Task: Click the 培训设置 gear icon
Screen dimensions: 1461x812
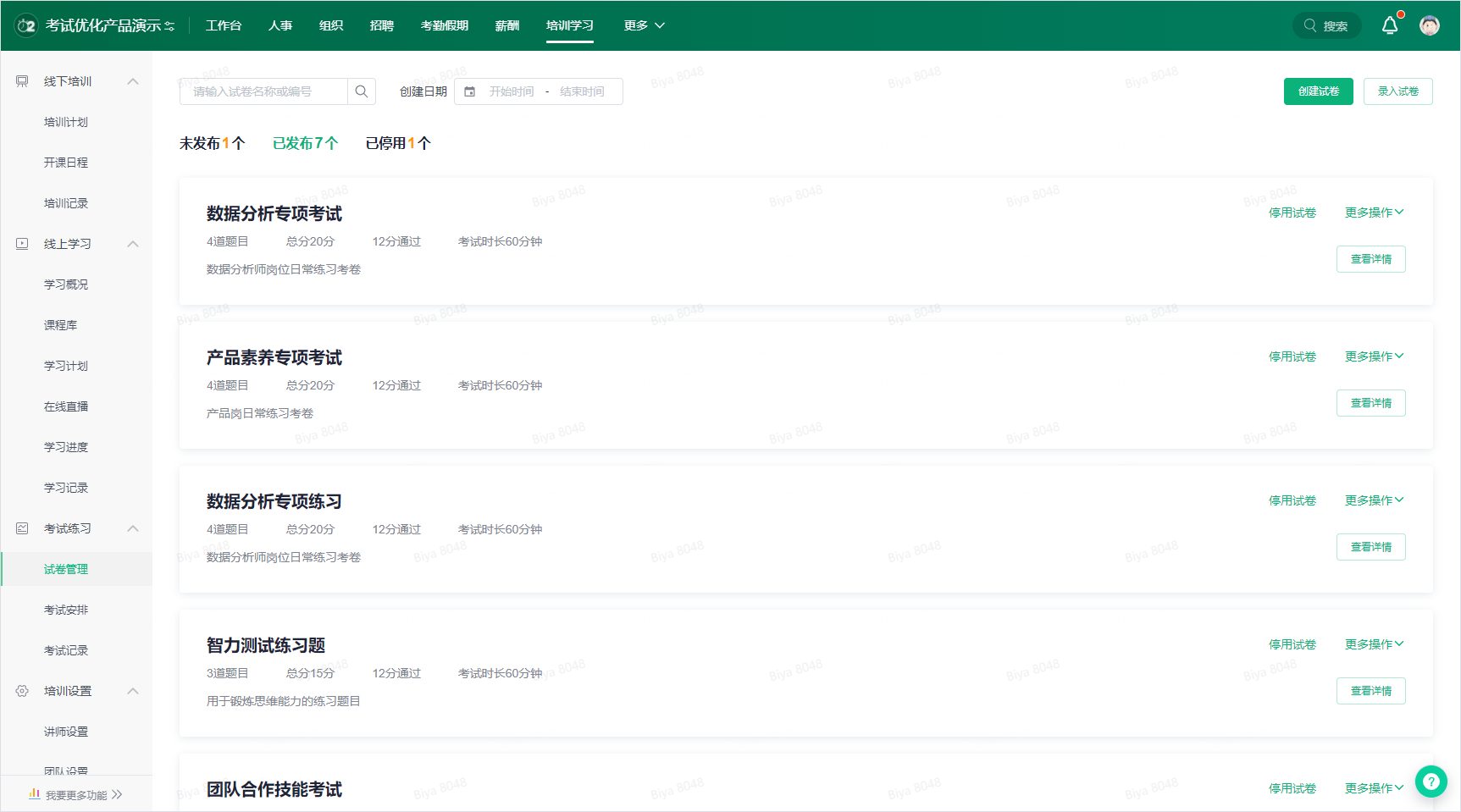Action: 22,691
